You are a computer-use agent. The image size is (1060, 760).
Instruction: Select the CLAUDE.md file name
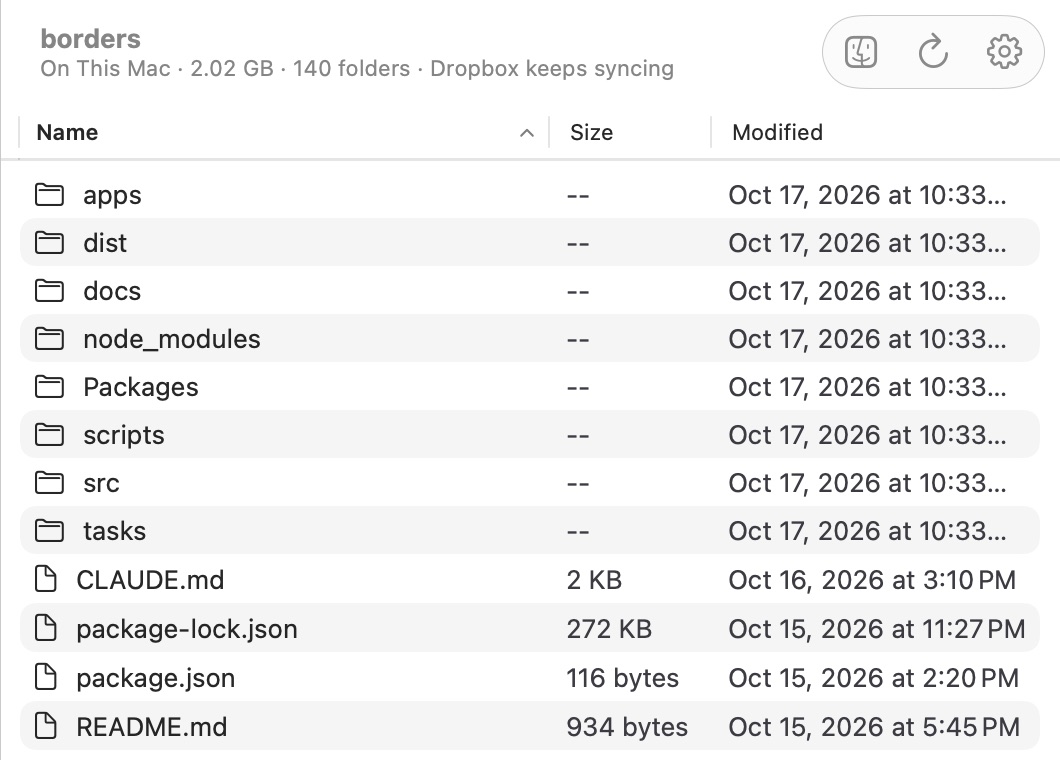pos(150,579)
